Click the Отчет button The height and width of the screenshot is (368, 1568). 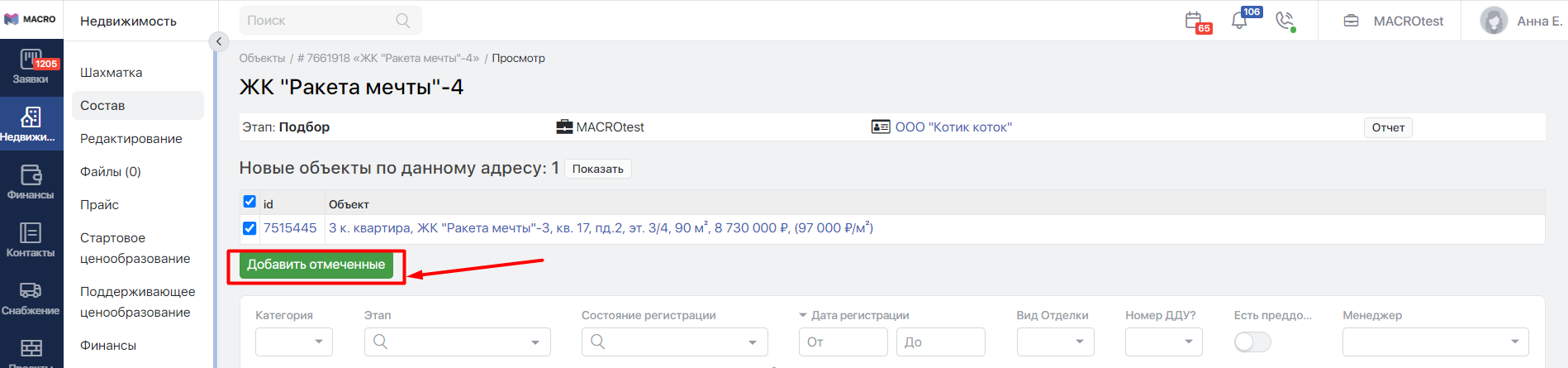[1388, 127]
